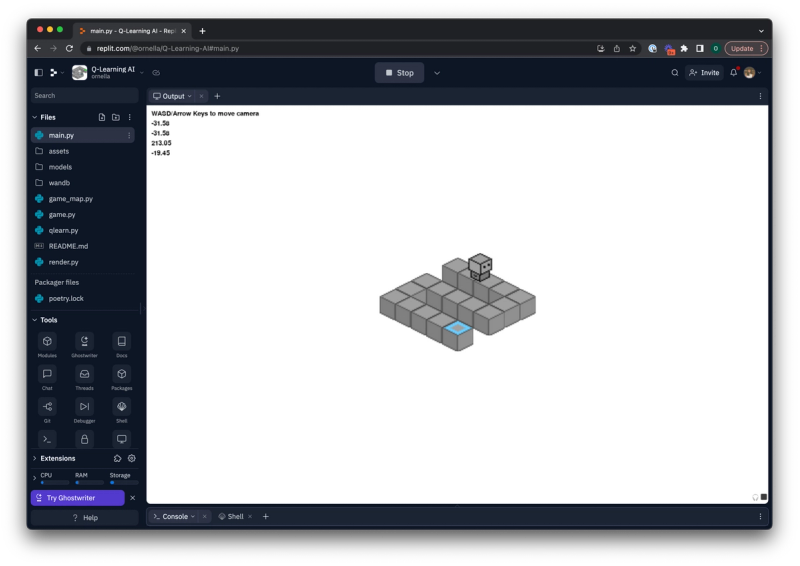Screen dimensions: 800x566
Task: Open the Help button
Action: [85, 518]
